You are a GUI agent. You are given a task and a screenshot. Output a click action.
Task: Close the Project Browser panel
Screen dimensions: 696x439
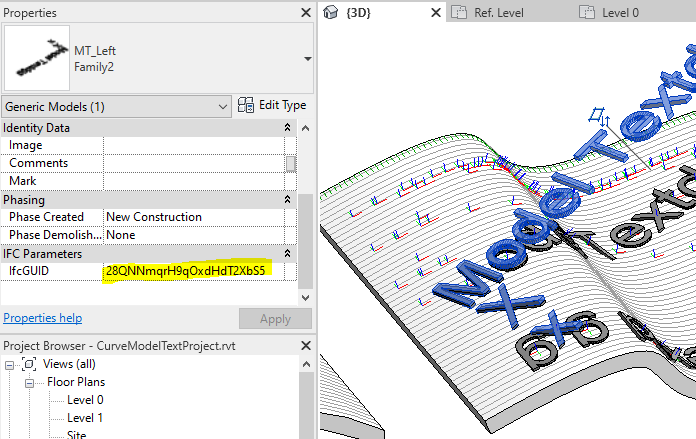[305, 345]
